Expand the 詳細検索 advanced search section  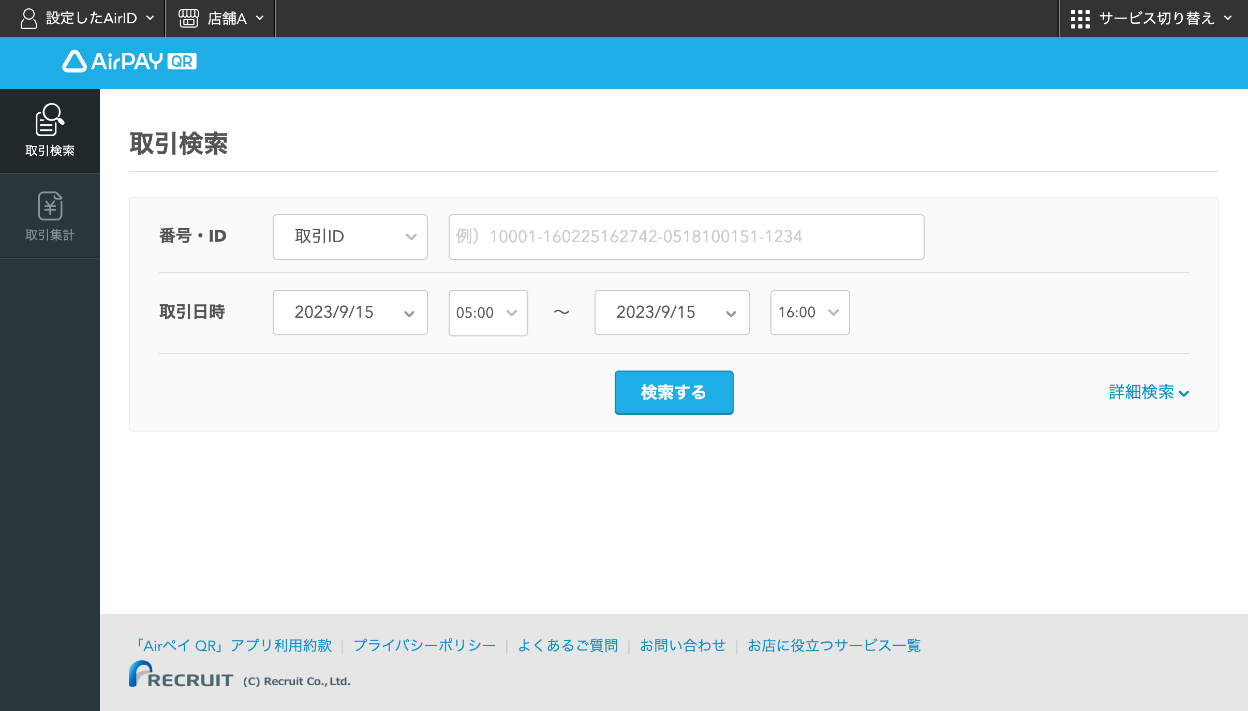click(1148, 393)
